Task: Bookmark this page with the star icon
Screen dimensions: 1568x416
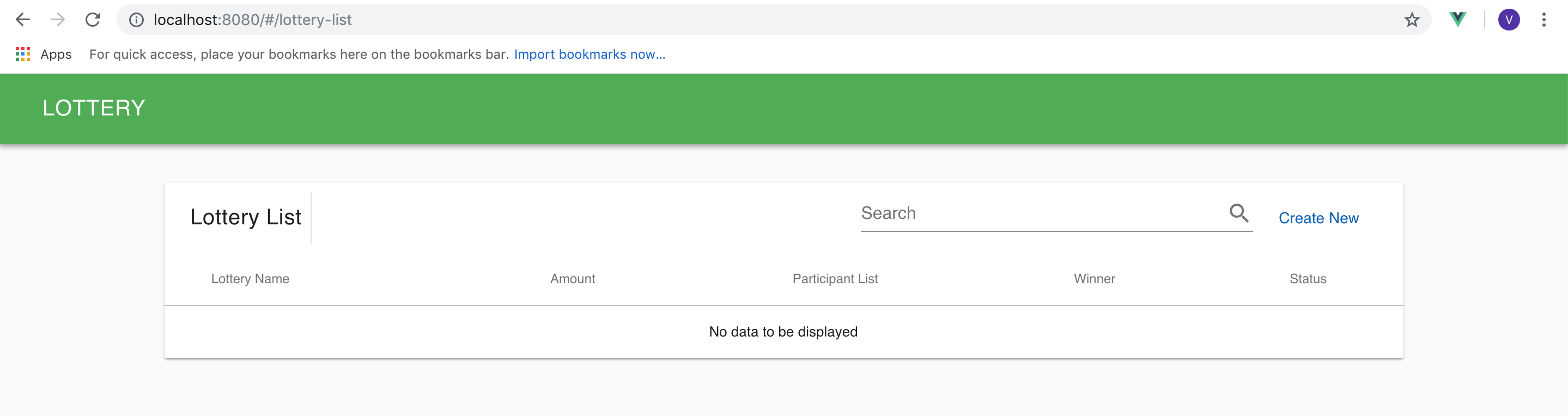Action: (1412, 20)
